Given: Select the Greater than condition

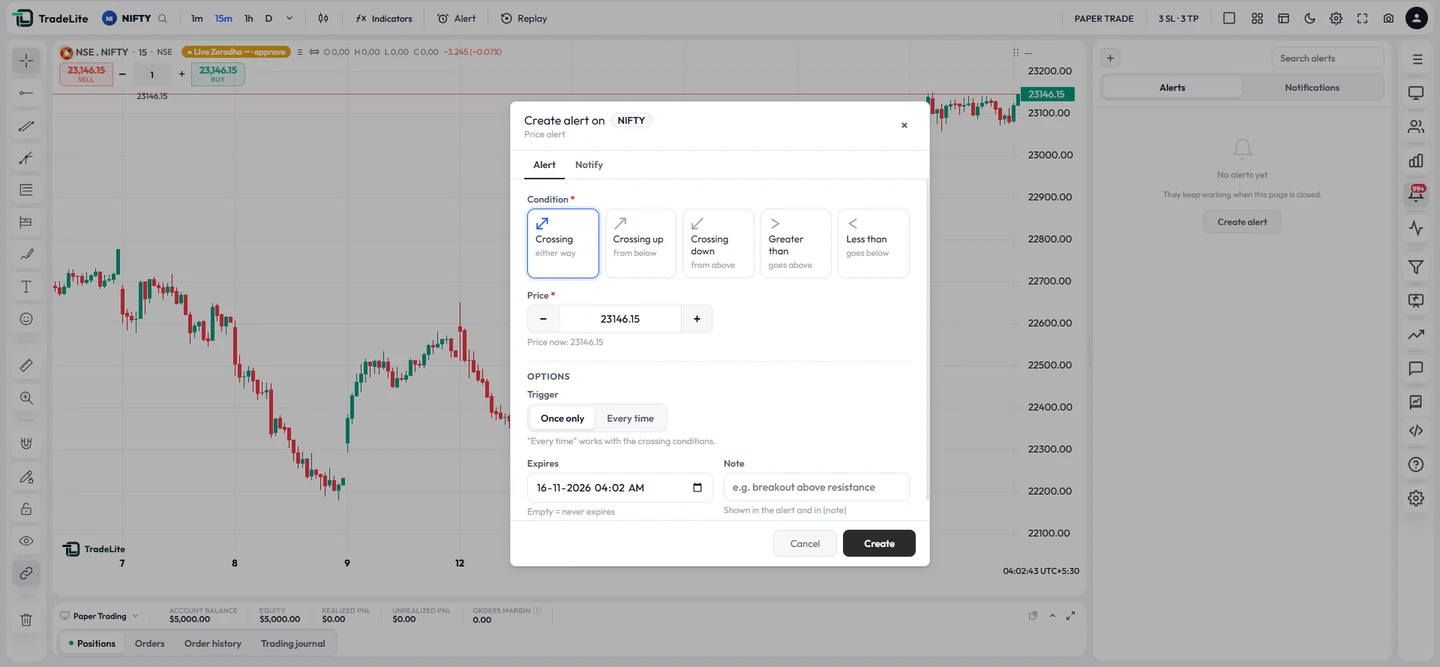Looking at the screenshot, I should click(796, 243).
